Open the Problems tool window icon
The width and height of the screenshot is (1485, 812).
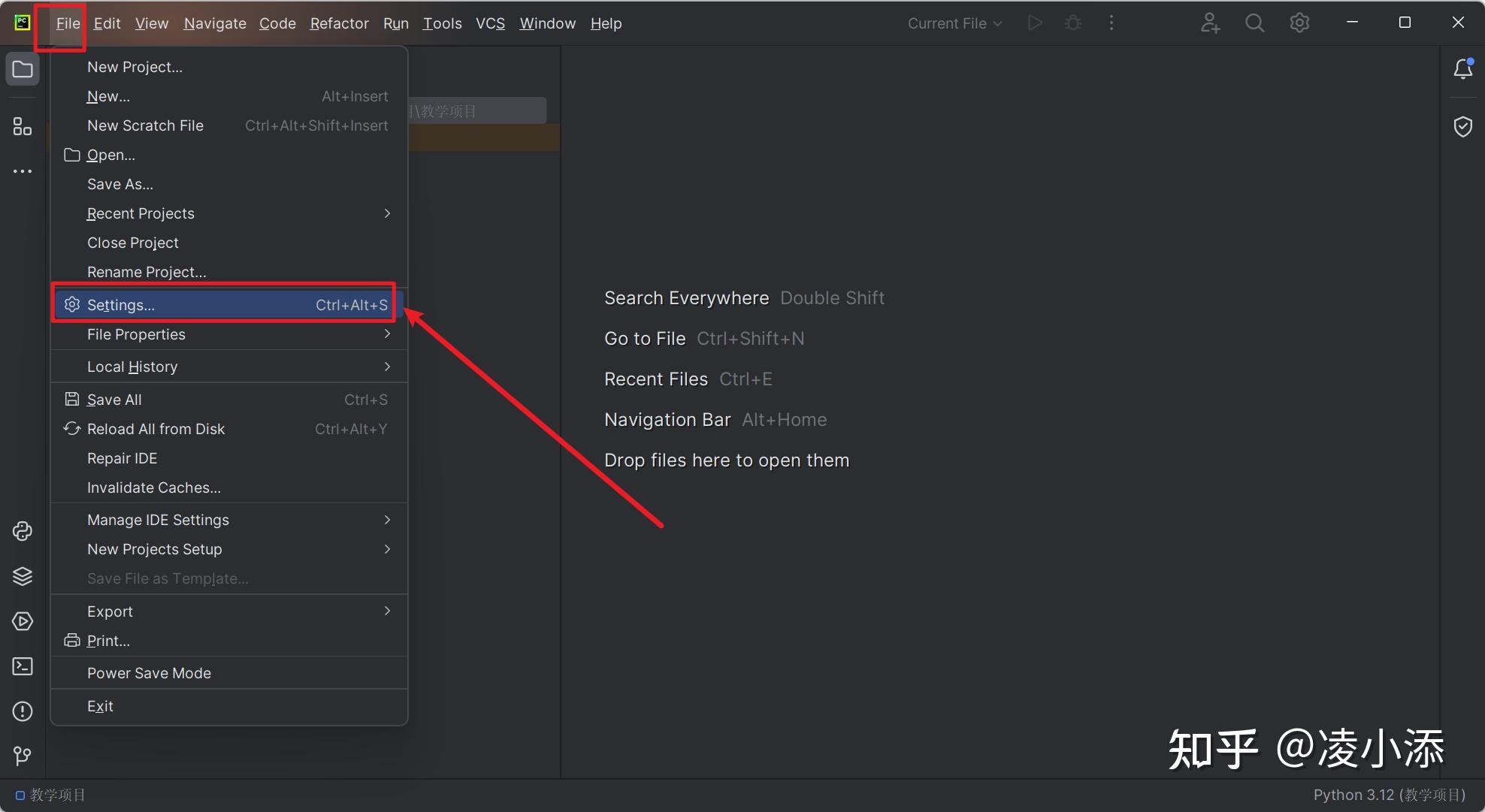pos(23,711)
